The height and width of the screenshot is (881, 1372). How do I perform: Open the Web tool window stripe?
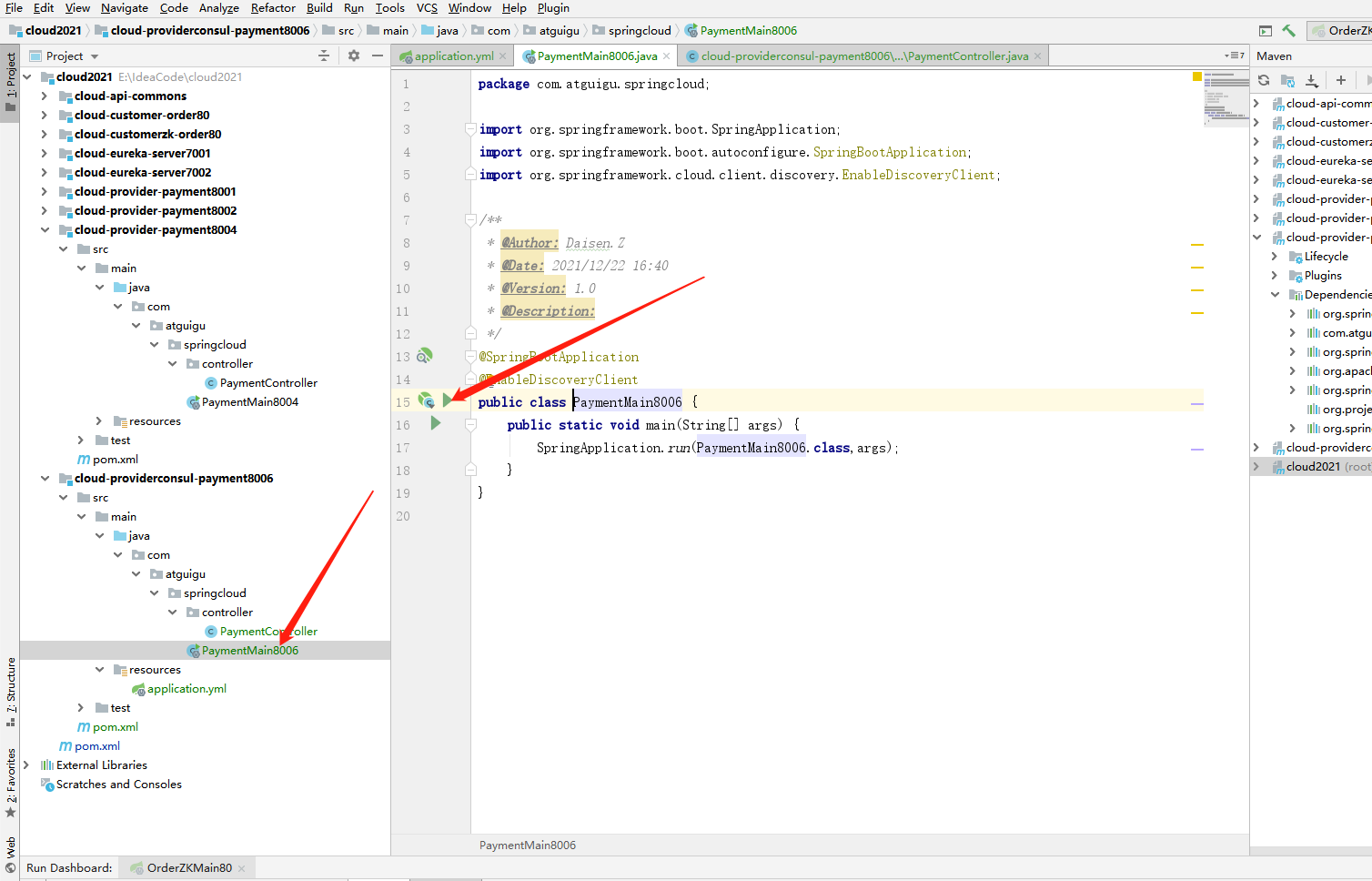10,856
